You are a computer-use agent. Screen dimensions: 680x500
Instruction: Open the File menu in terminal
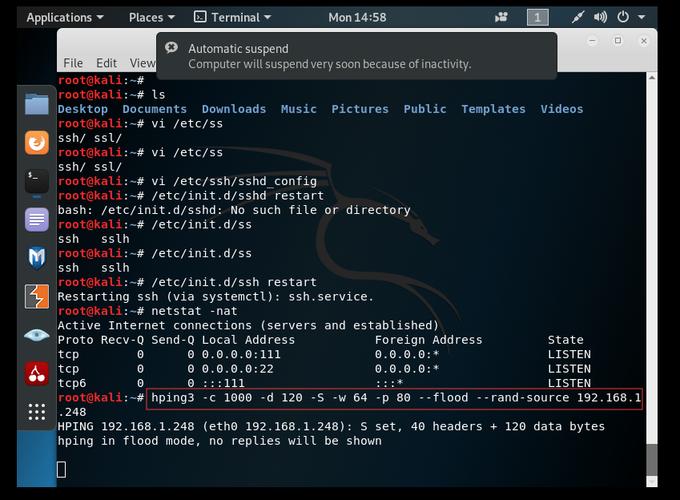(x=73, y=63)
